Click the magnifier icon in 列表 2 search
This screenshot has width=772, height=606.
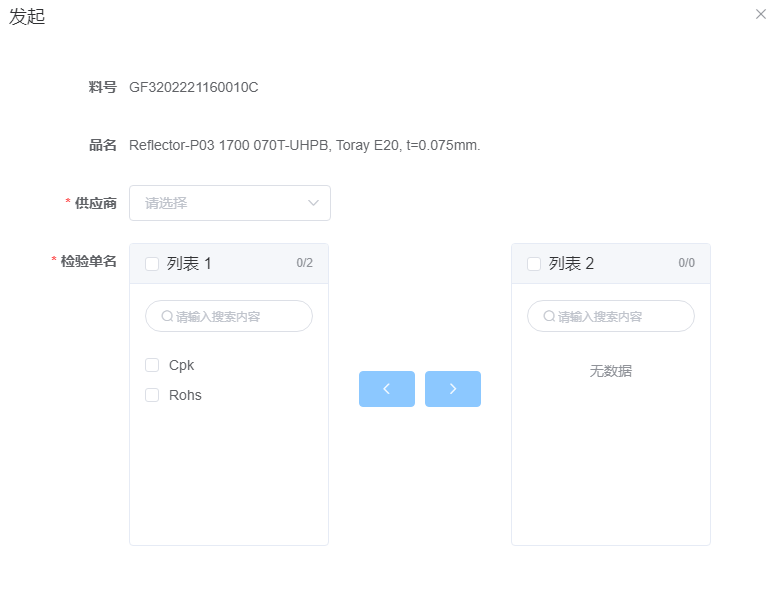click(549, 316)
